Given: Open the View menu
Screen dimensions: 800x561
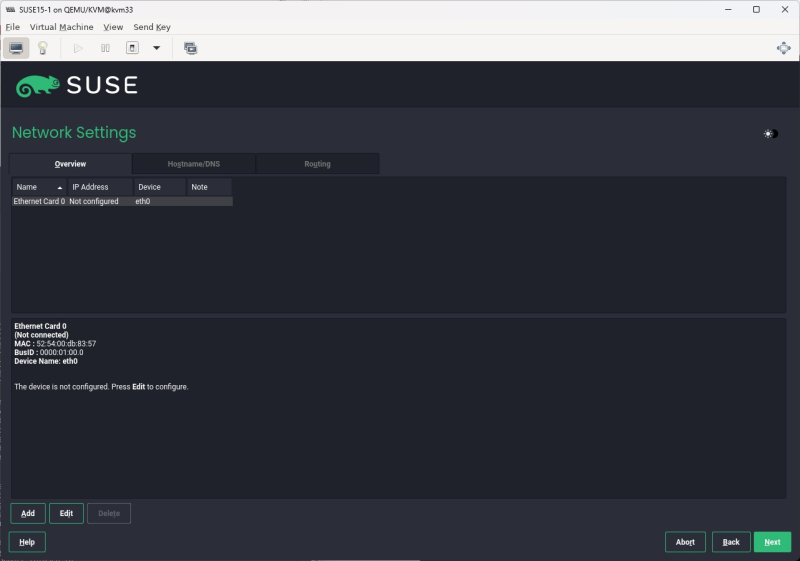Looking at the screenshot, I should pyautogui.click(x=113, y=27).
